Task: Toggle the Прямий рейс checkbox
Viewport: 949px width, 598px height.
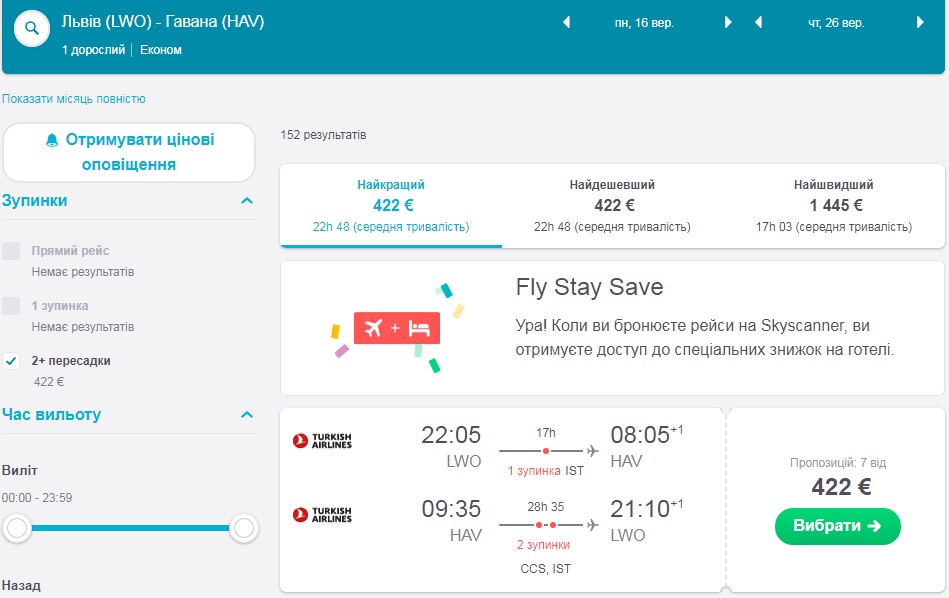Action: coord(11,251)
